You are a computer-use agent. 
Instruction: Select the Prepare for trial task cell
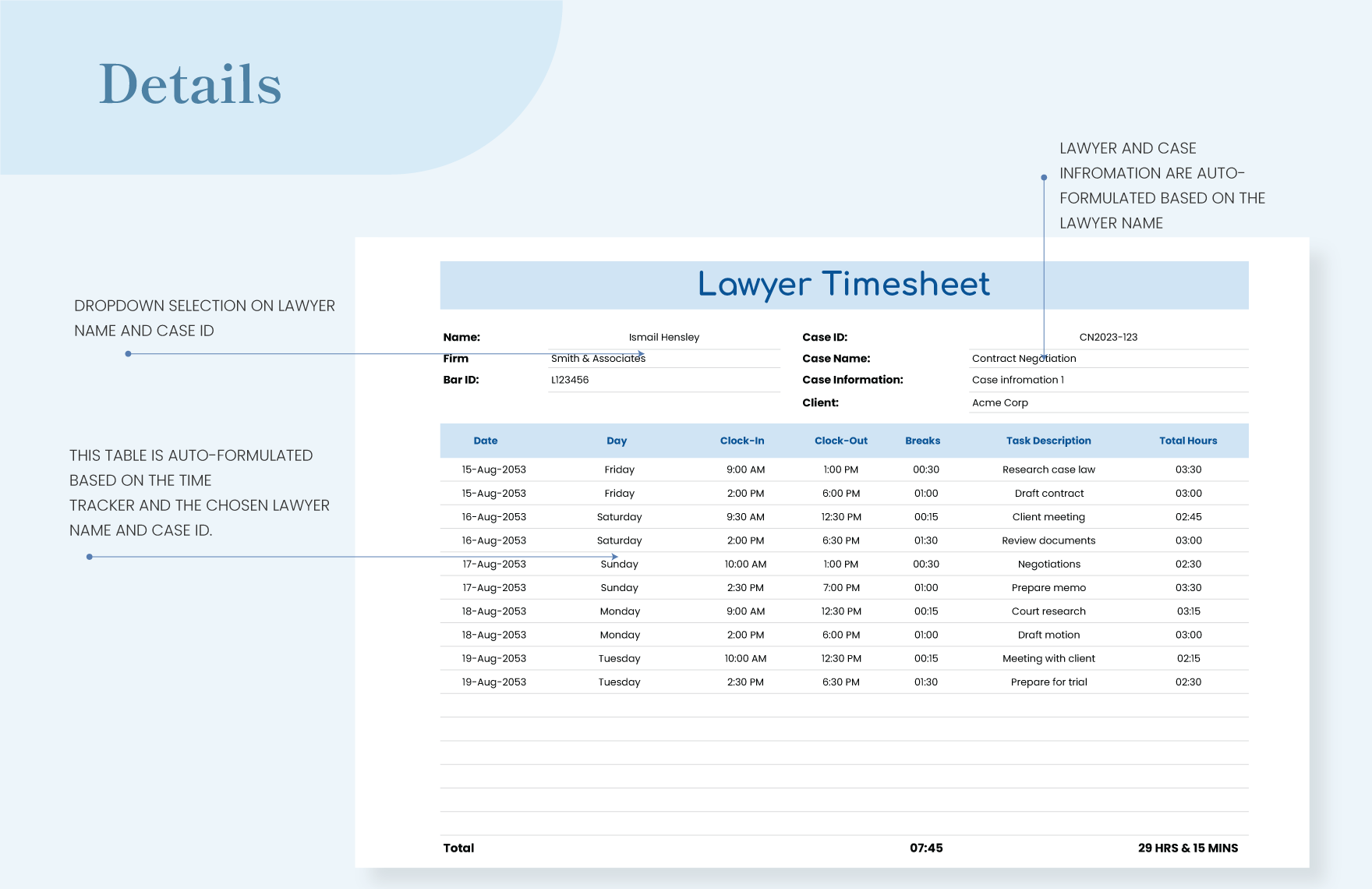tap(1048, 682)
